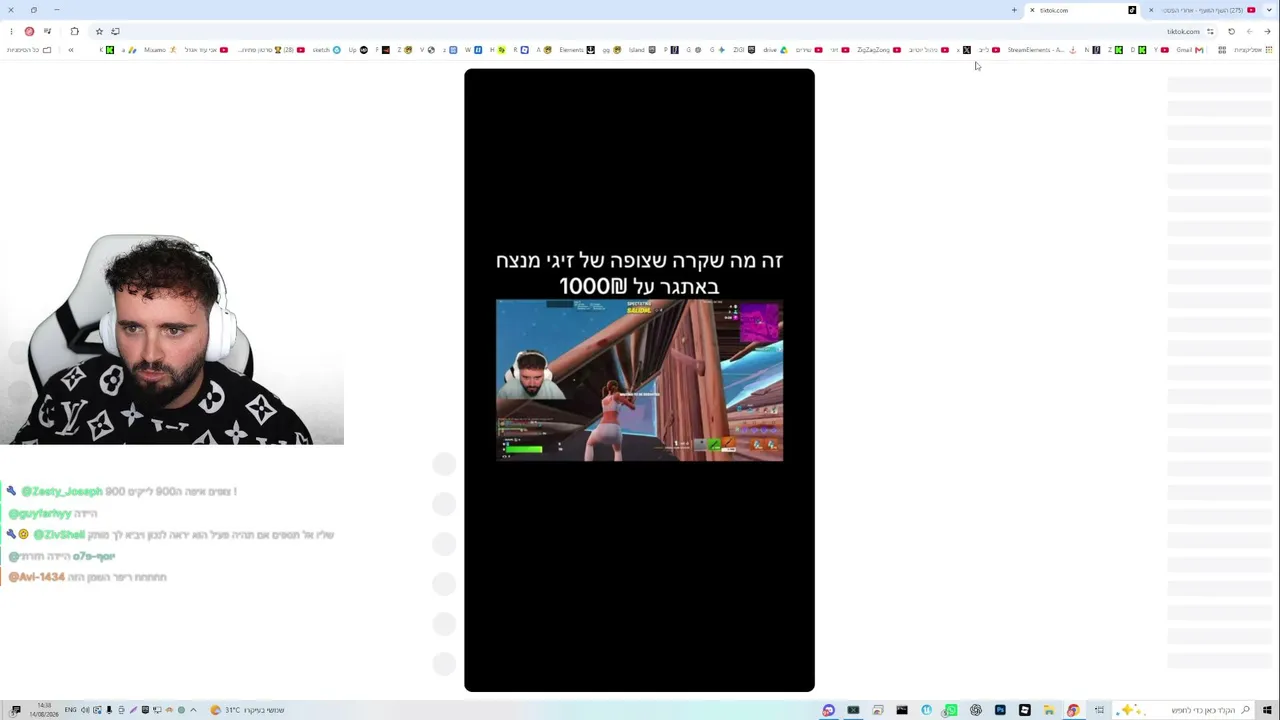The height and width of the screenshot is (720, 1280).
Task: Click the Hebrew caption above the video
Action: click(x=639, y=273)
